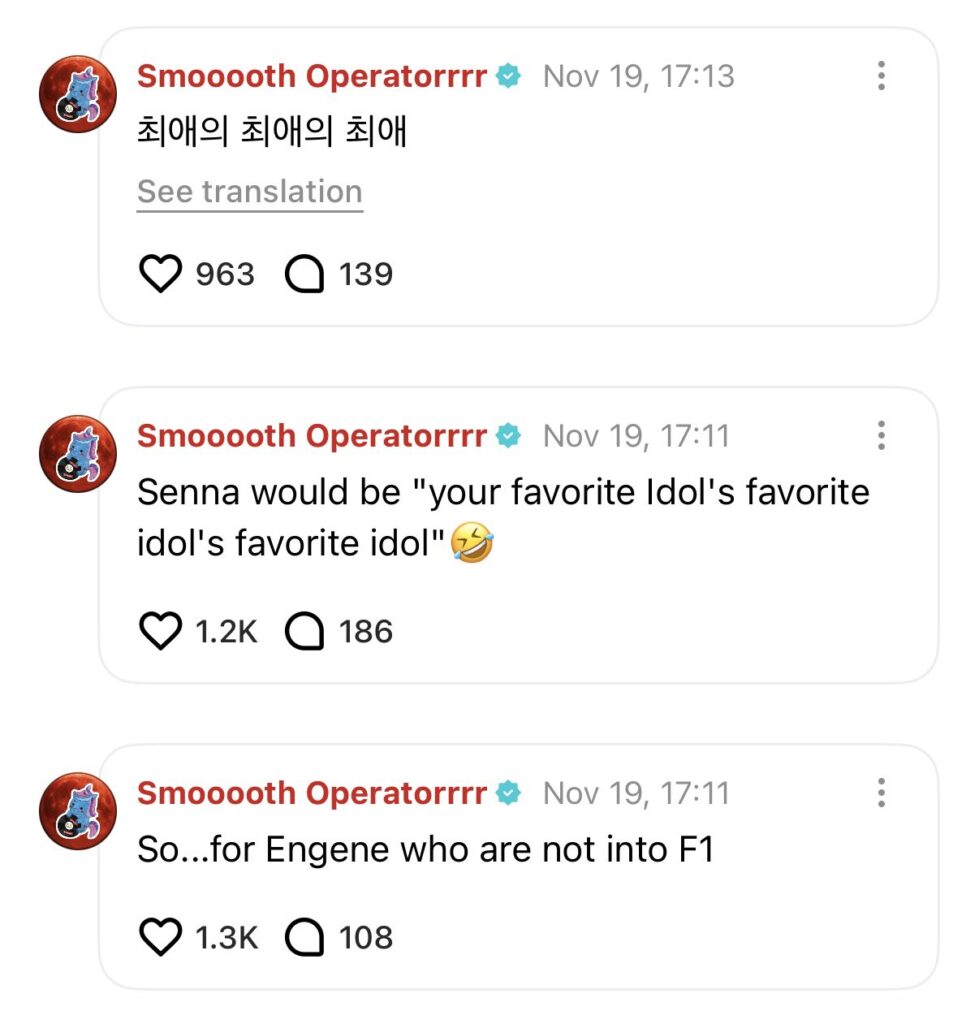Screen dimensions: 979x1024
Task: Like the Engene F1 post
Action: pyautogui.click(x=160, y=938)
